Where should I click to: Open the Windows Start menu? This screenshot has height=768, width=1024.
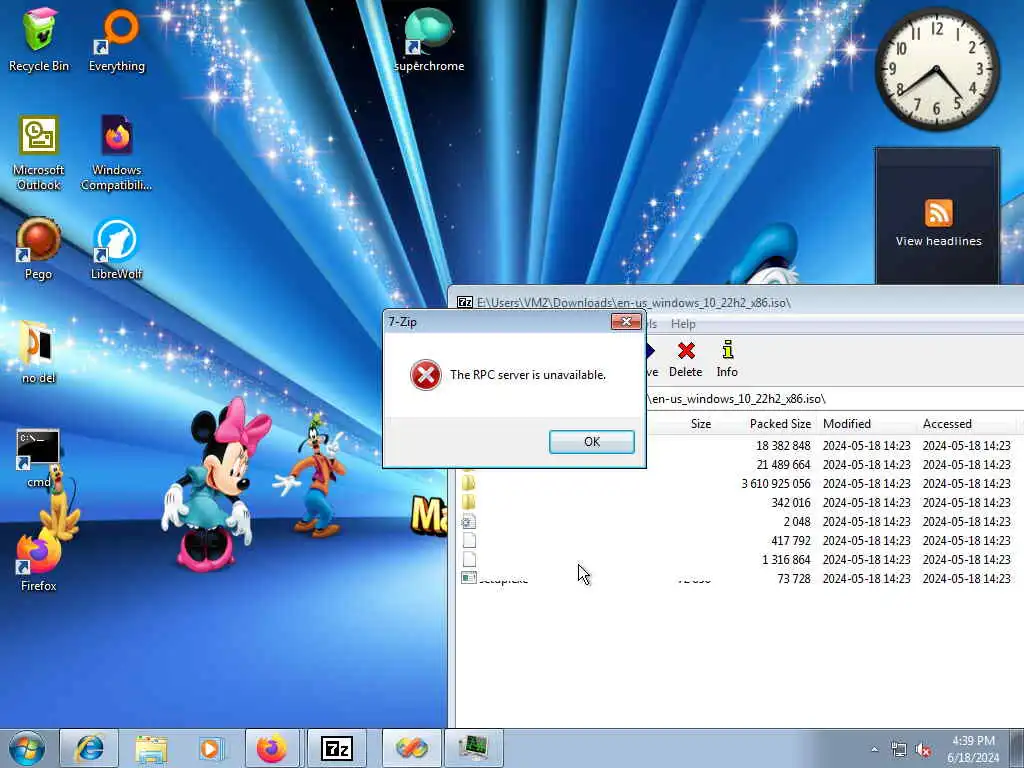pos(27,748)
